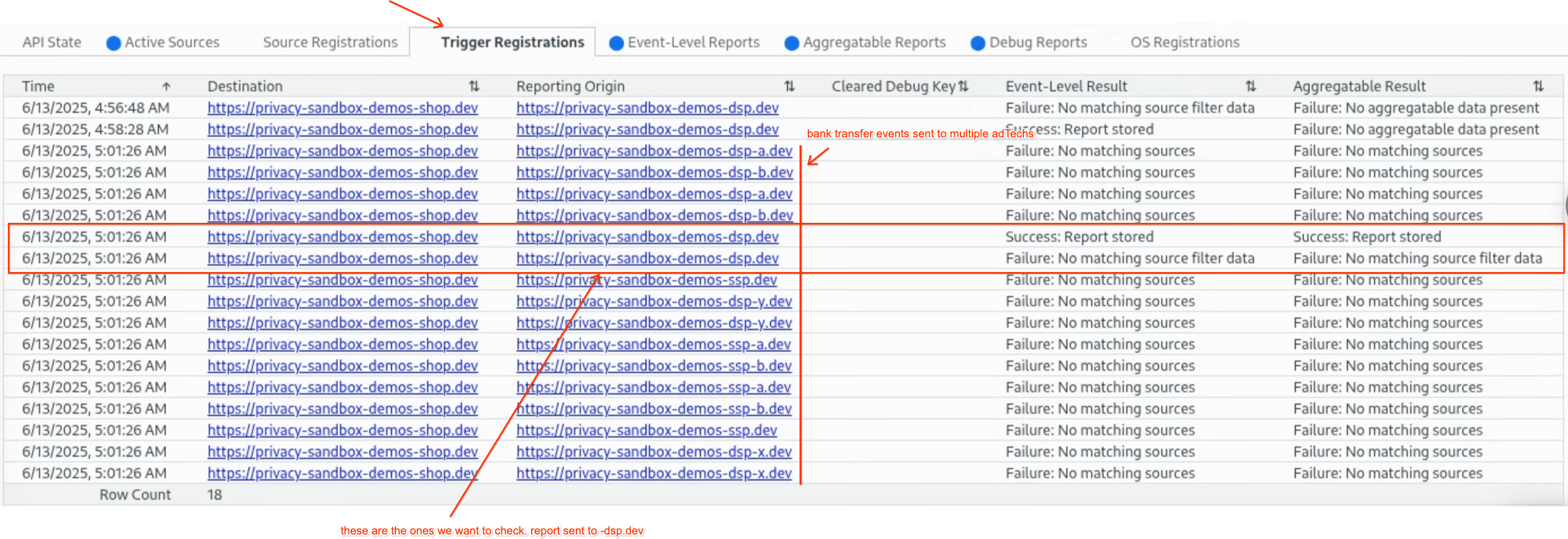
Task: Open reporting origin link in 4:58:28 AM row
Action: pos(647,130)
